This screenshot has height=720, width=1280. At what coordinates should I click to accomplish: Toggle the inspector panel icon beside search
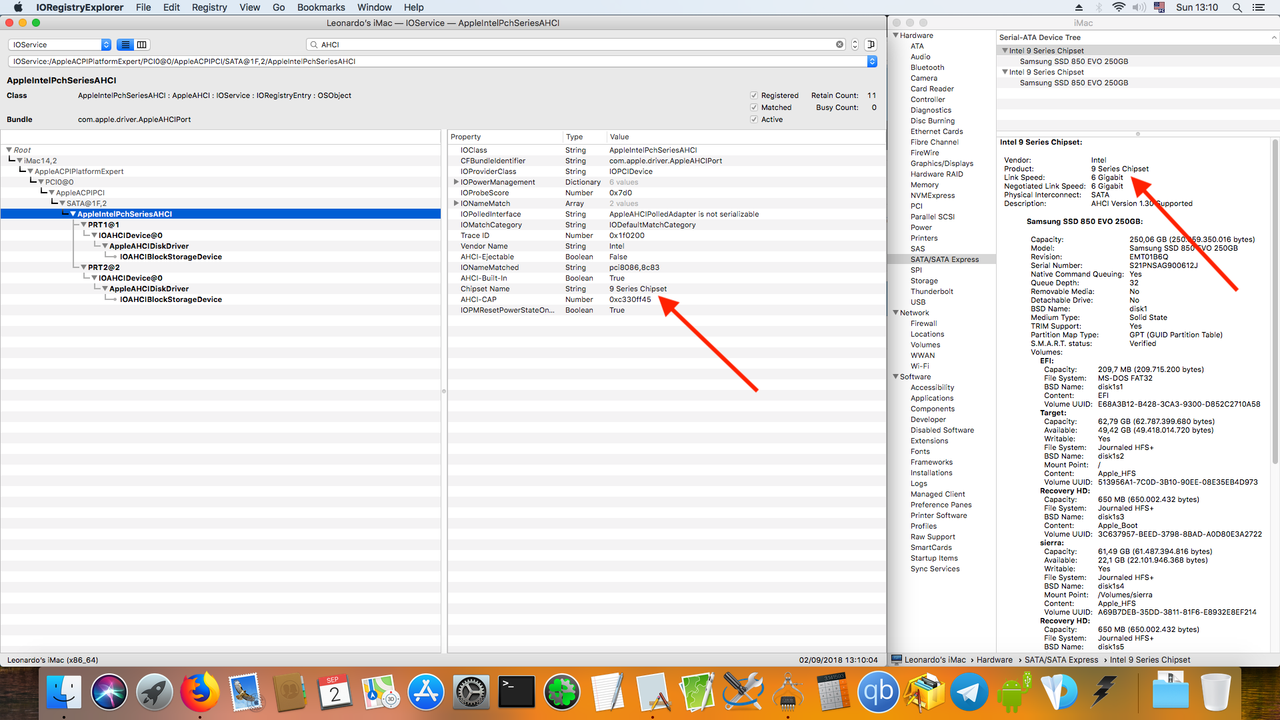870,45
